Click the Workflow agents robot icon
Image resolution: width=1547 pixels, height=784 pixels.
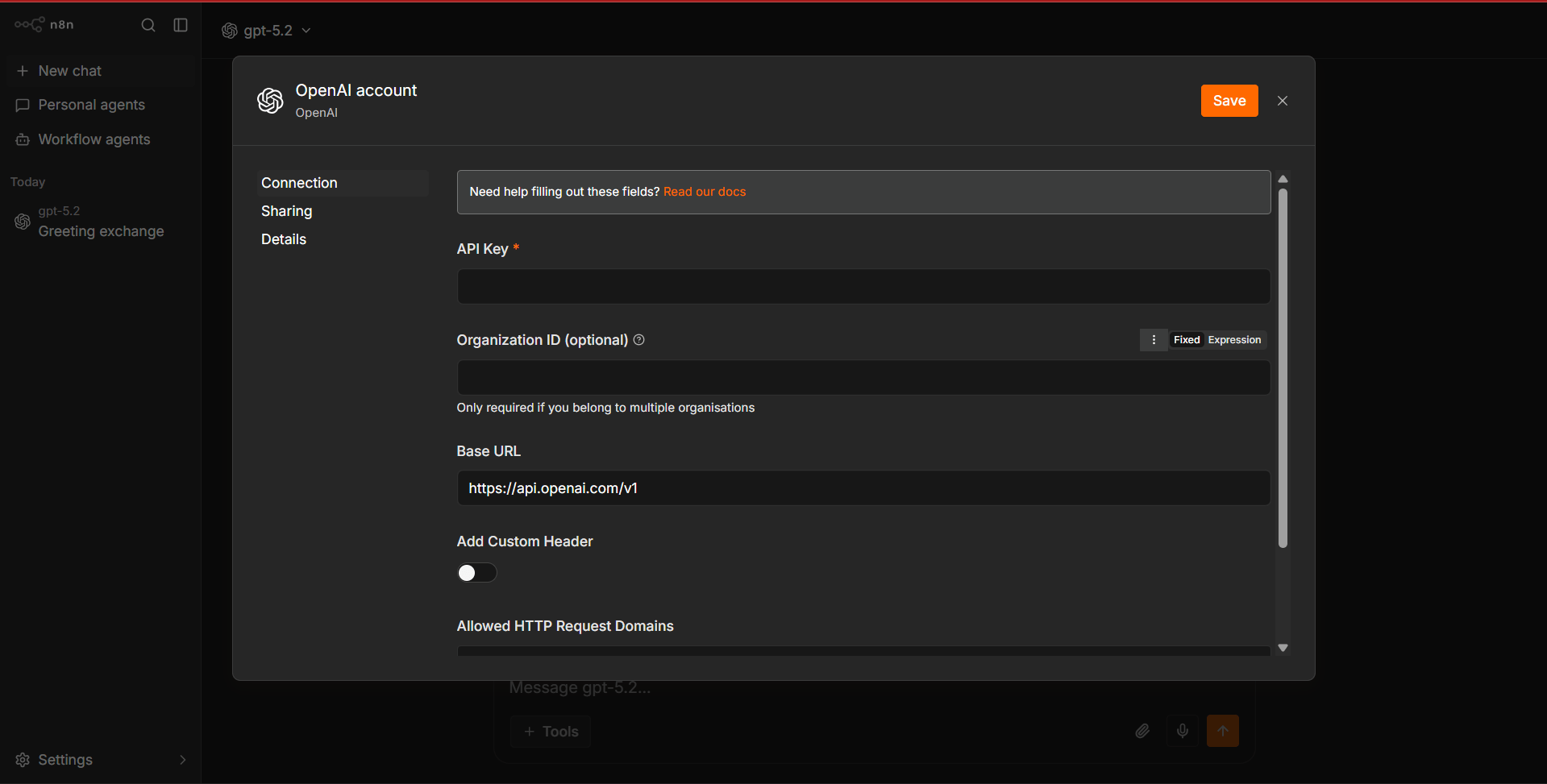(23, 139)
